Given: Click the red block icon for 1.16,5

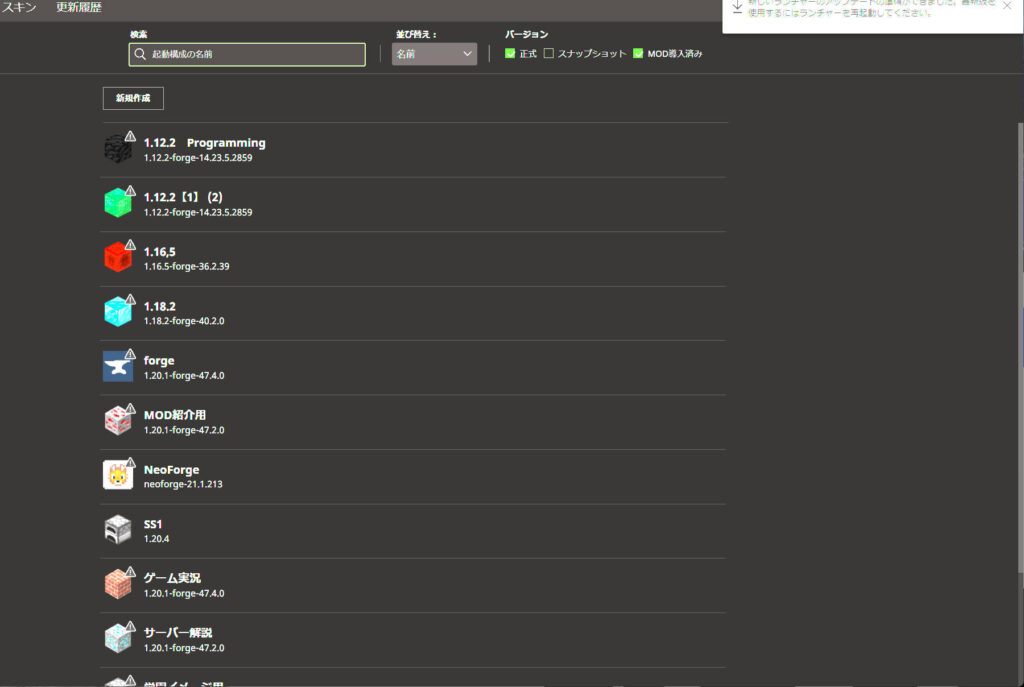Looking at the screenshot, I should pos(118,257).
